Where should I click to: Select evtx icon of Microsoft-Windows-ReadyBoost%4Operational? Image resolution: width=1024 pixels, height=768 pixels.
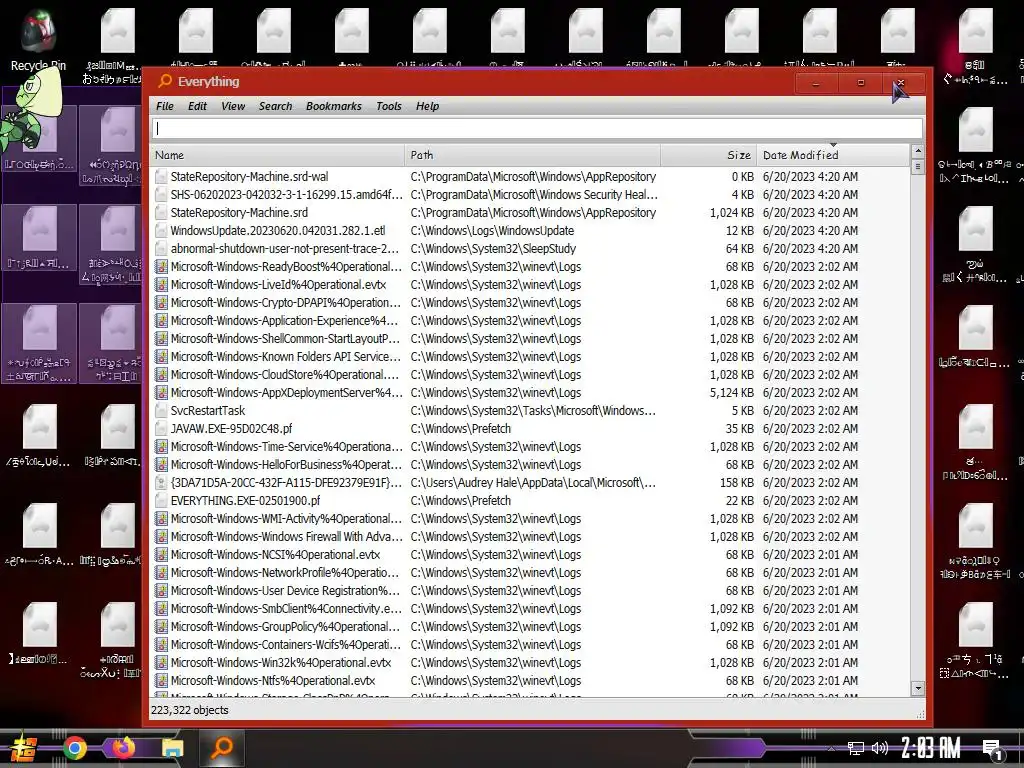click(x=161, y=266)
